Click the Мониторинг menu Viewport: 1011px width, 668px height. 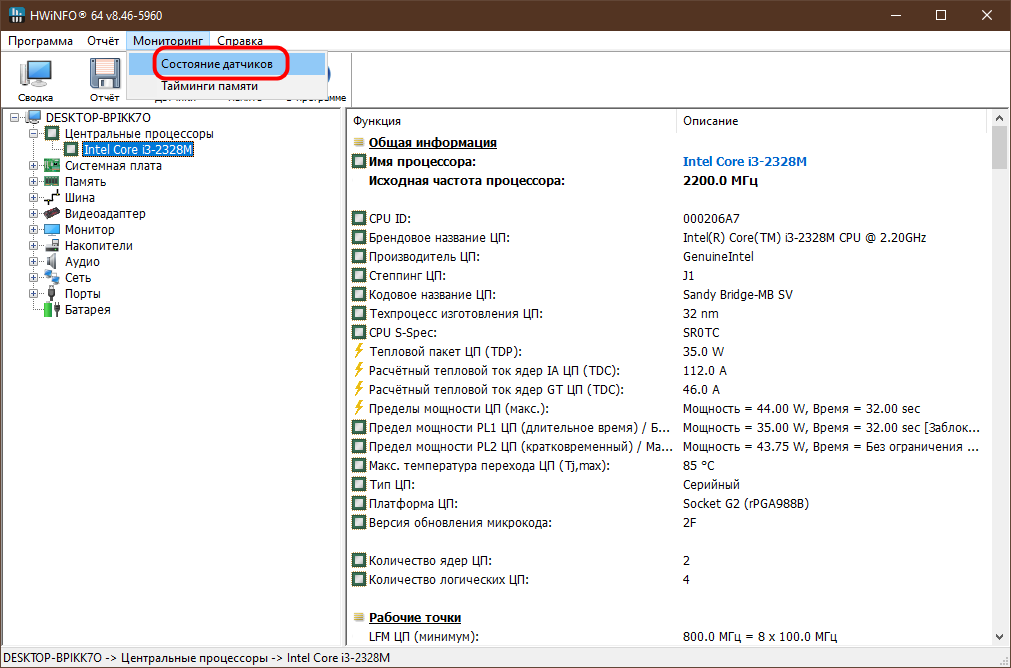tap(168, 41)
